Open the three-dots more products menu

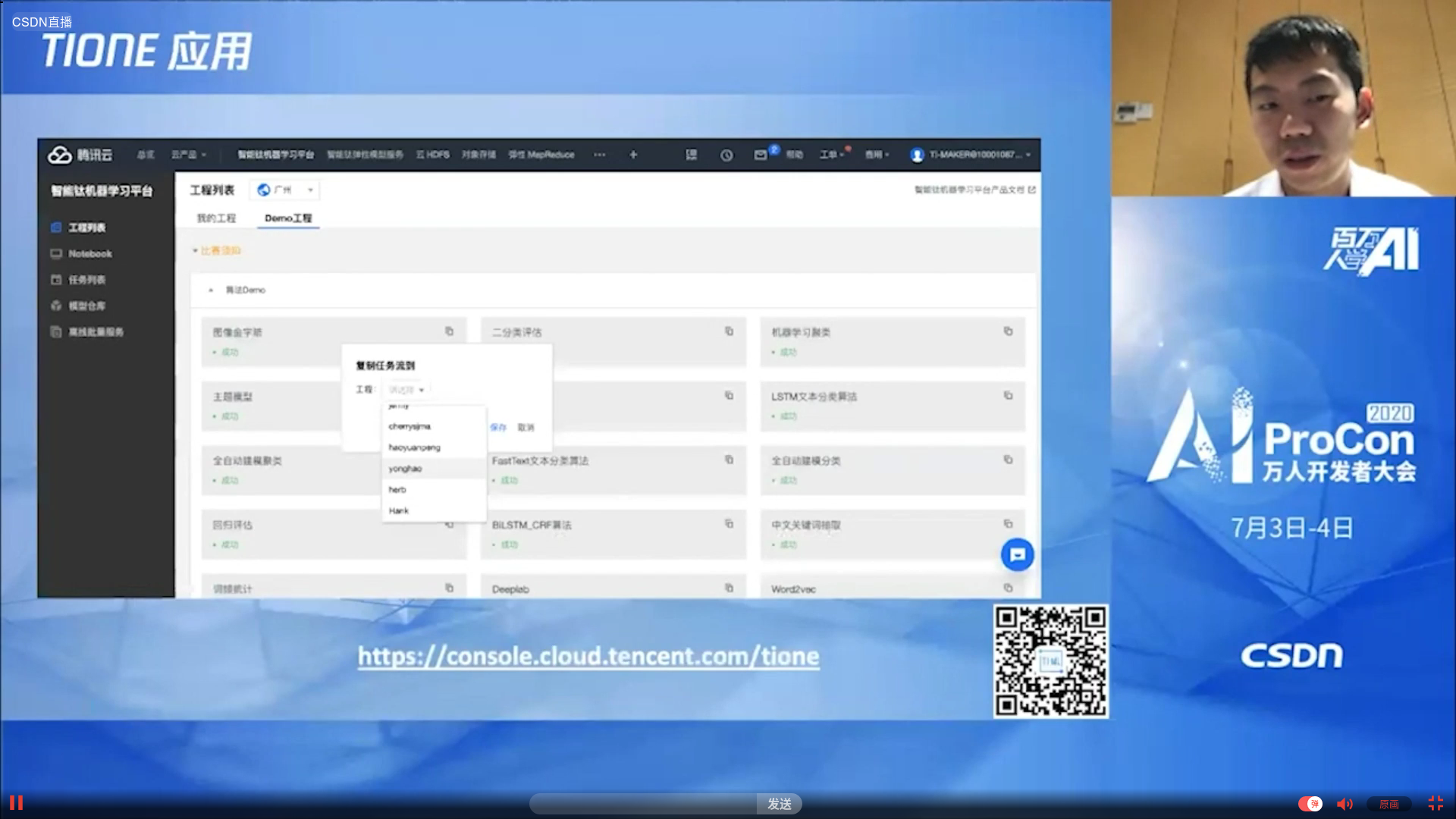[x=599, y=155]
